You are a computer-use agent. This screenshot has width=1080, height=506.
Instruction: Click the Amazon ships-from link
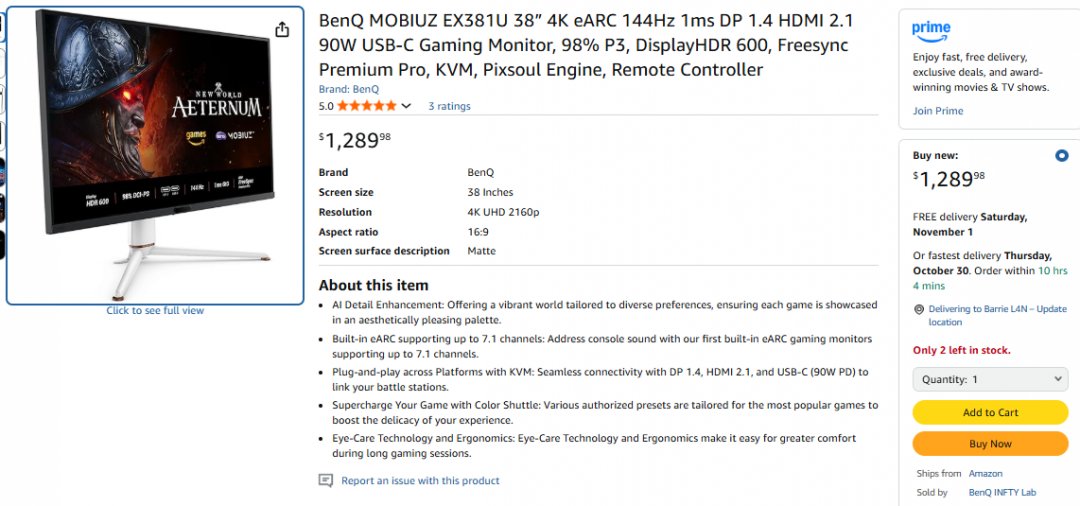(x=985, y=474)
